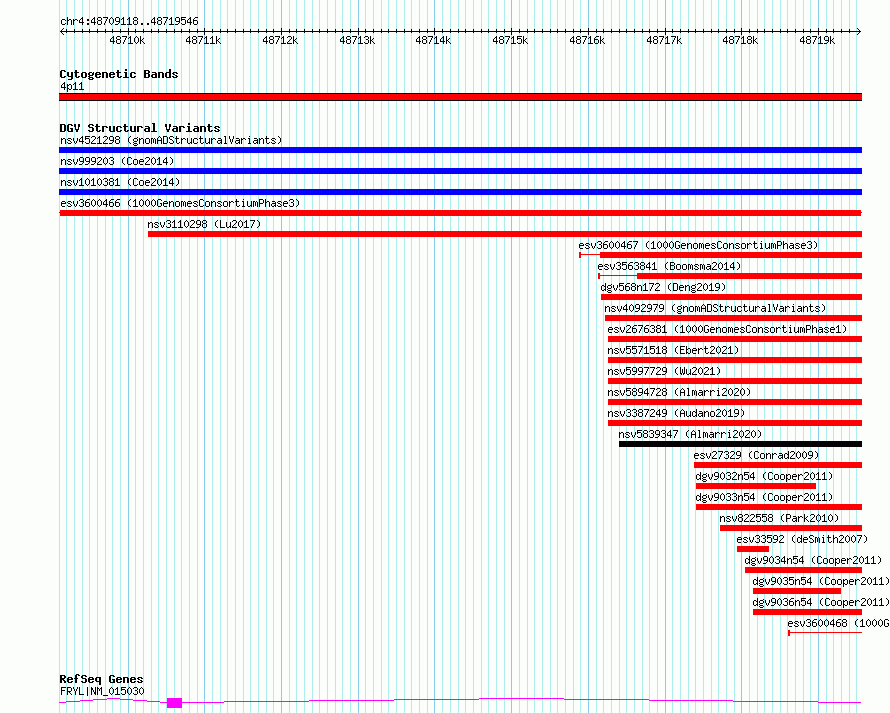Click the 48716k ruler tick label
This screenshot has width=890, height=713.
[x=587, y=40]
